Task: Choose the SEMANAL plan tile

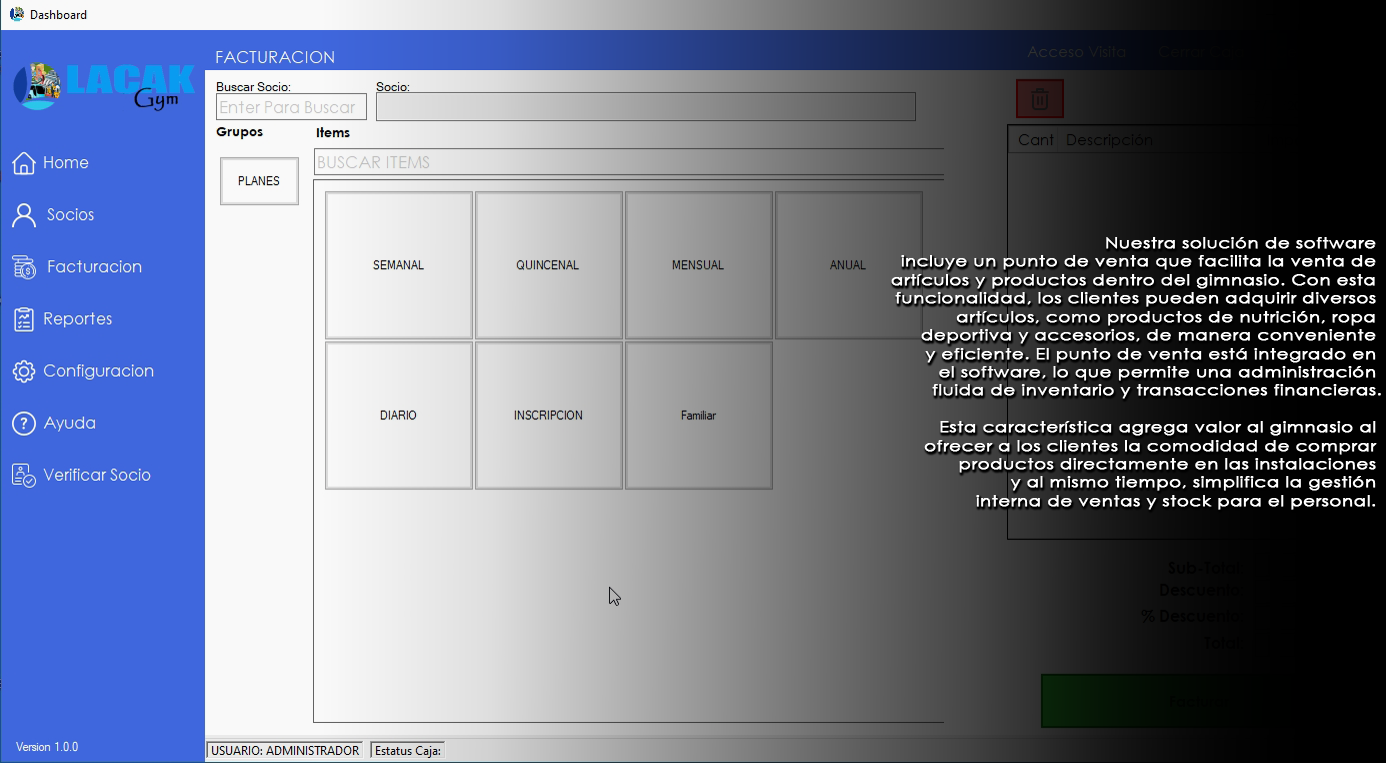Action: (x=399, y=265)
